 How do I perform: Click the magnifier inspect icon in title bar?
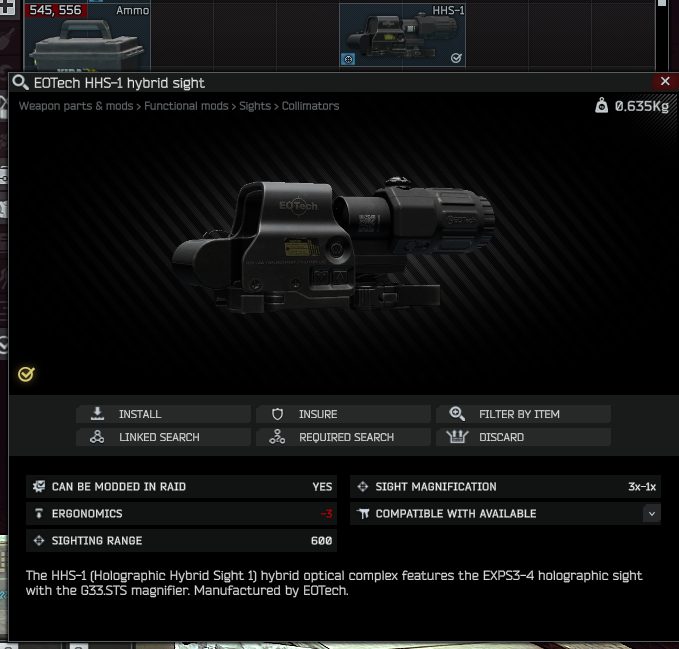click(x=20, y=82)
